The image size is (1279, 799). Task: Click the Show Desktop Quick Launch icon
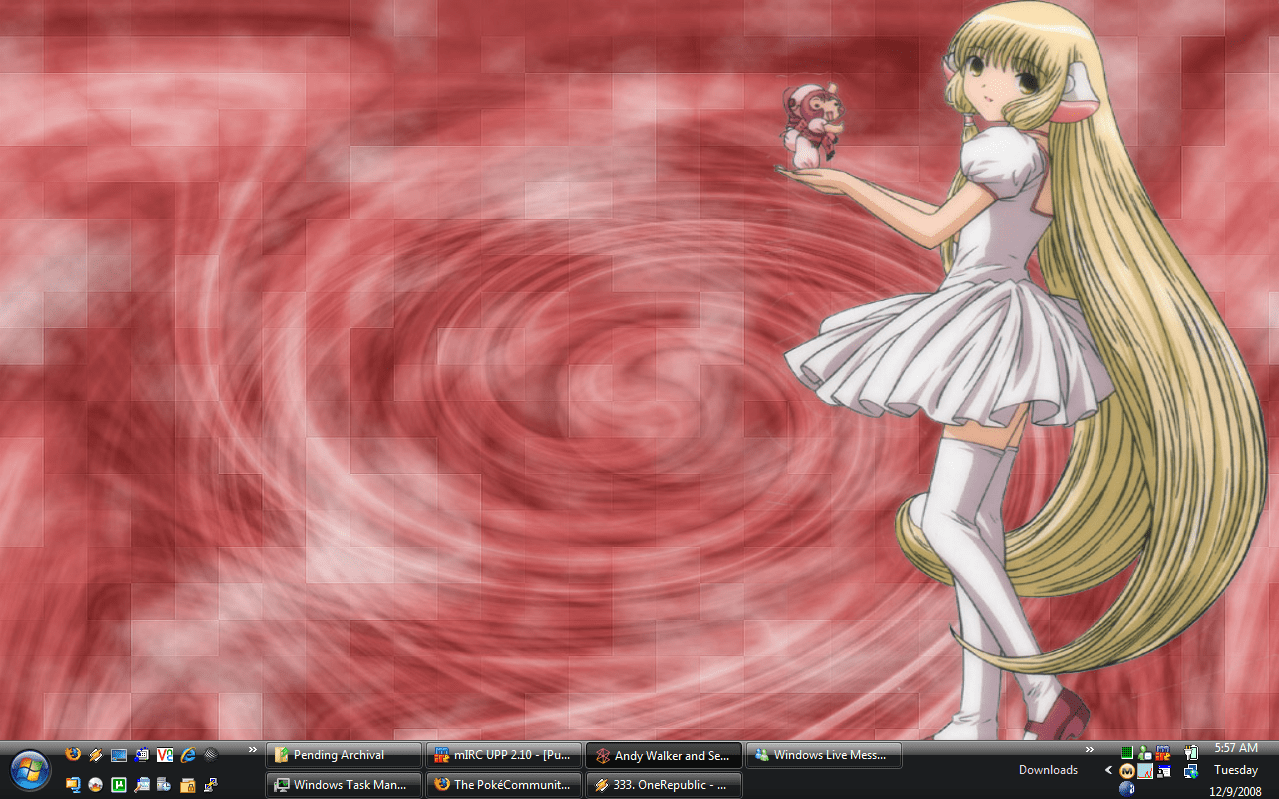click(x=119, y=755)
